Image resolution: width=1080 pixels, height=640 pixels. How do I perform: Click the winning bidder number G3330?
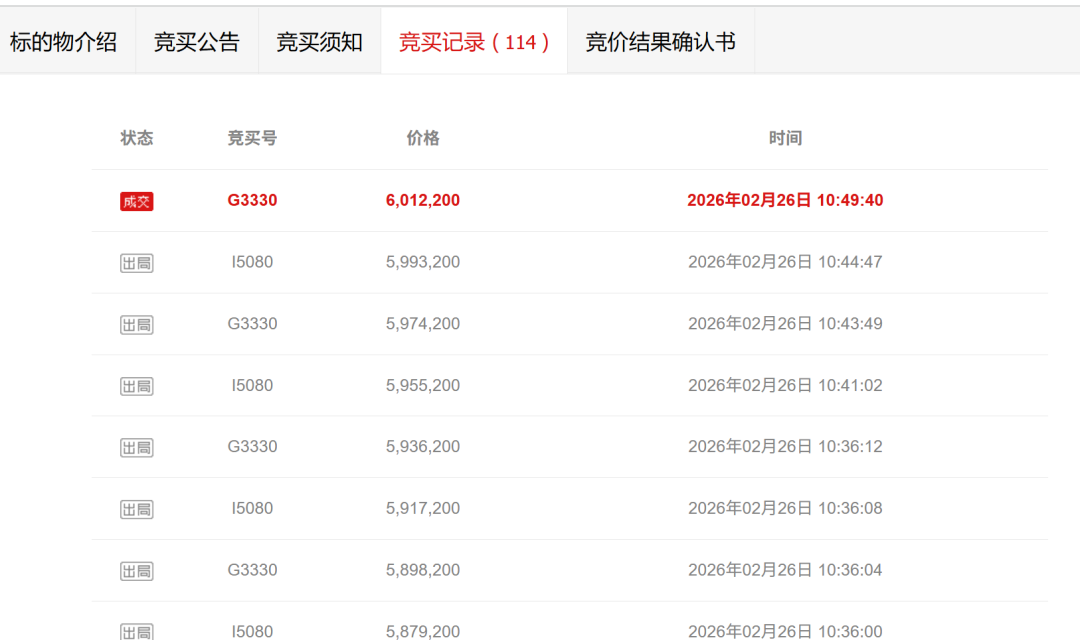[251, 200]
